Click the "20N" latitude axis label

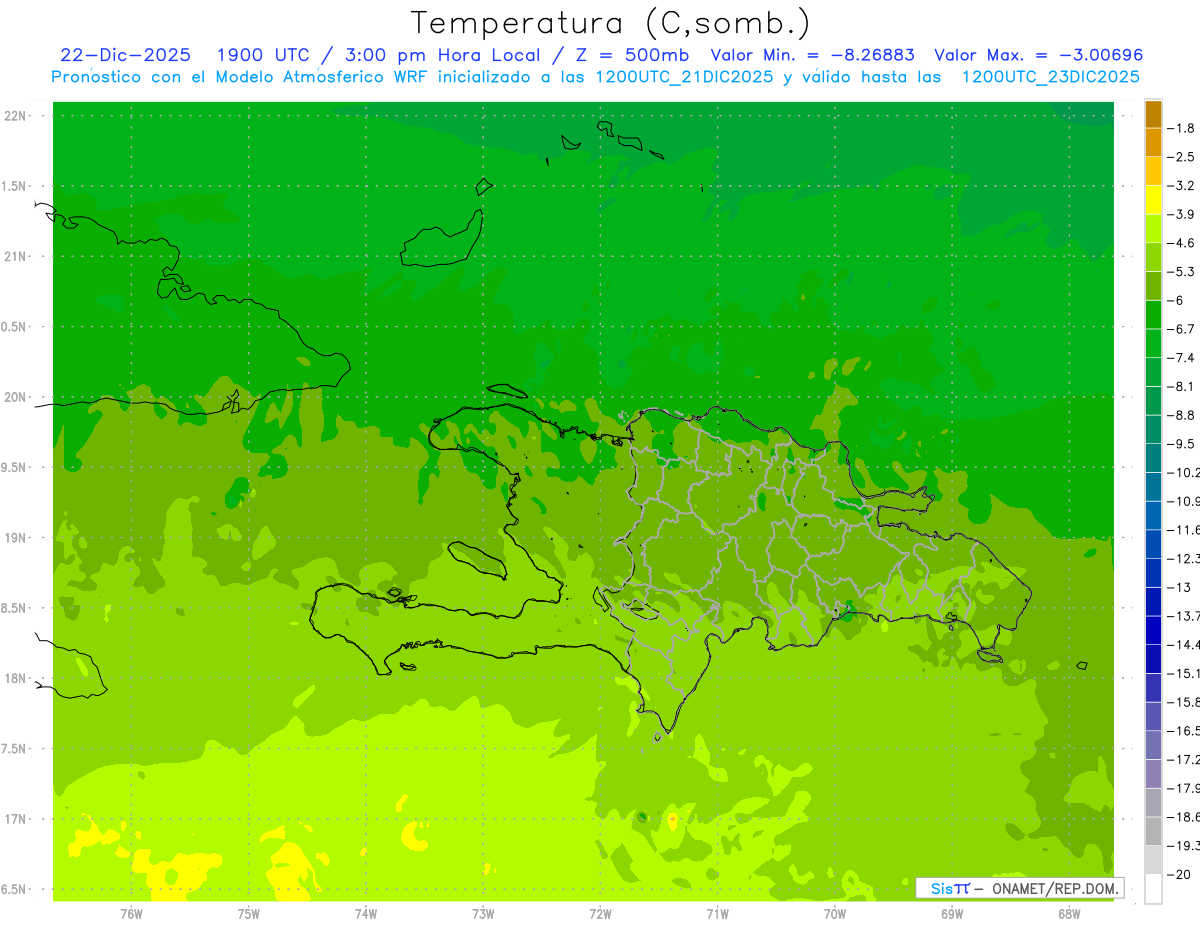(x=17, y=397)
